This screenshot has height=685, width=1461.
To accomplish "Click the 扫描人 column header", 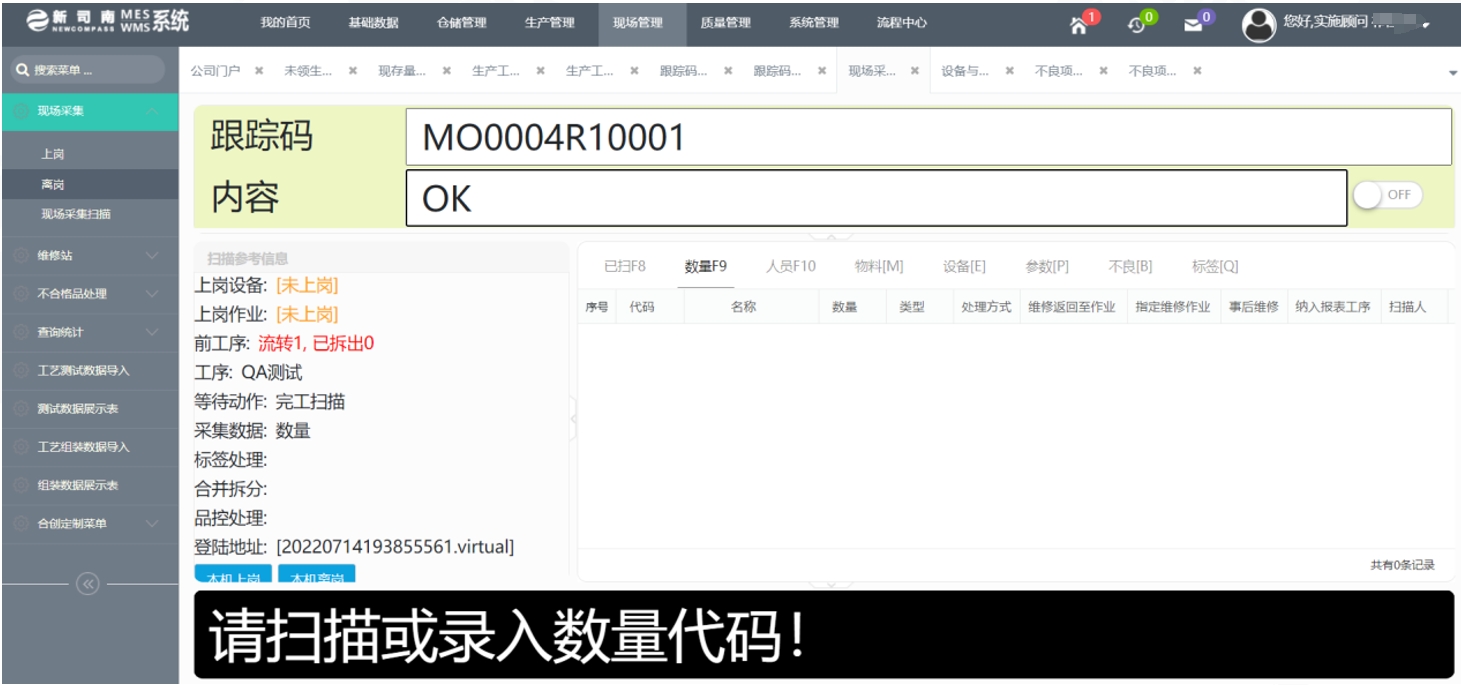I will [1407, 307].
